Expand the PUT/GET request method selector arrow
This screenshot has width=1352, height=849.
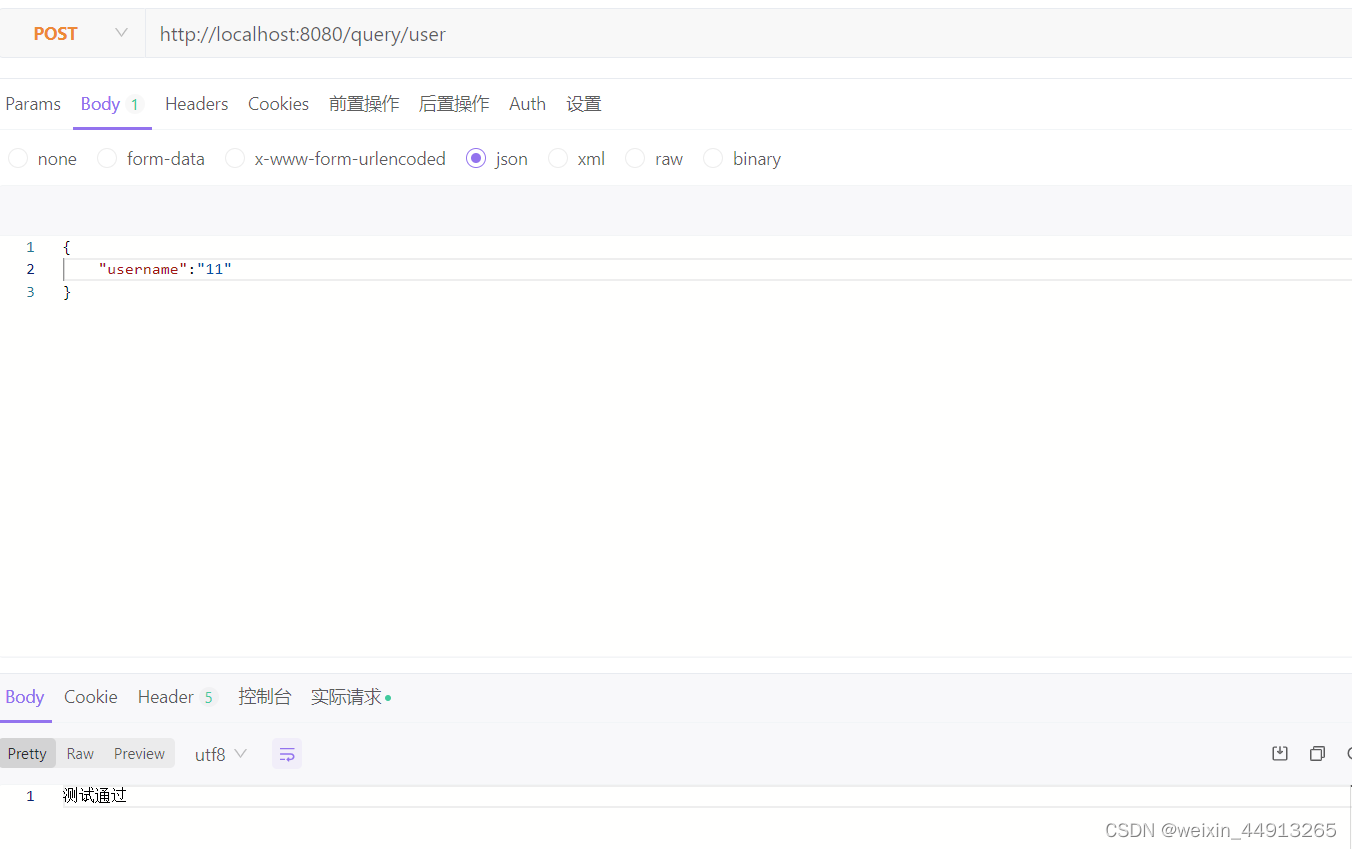120,33
